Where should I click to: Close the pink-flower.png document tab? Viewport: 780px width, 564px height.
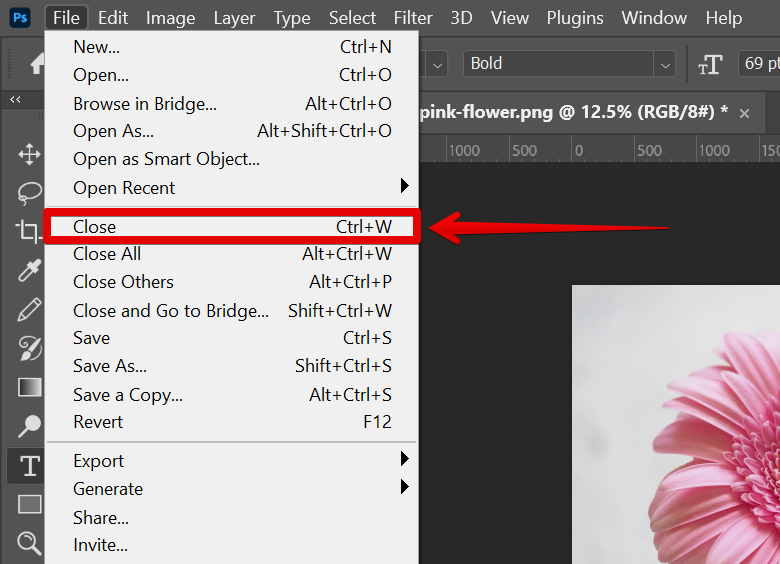point(744,114)
